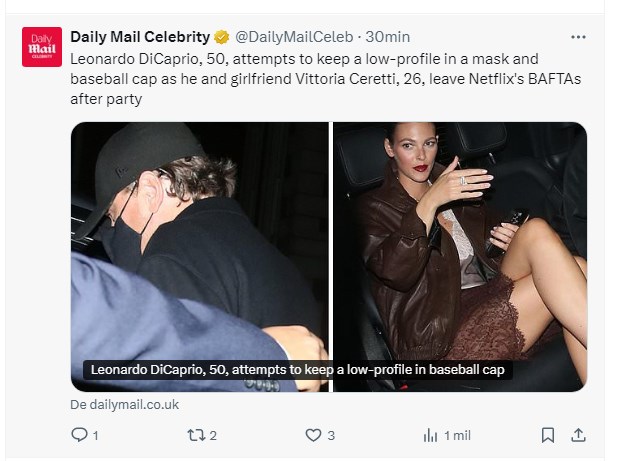Click the gold verified badge

click(220, 37)
